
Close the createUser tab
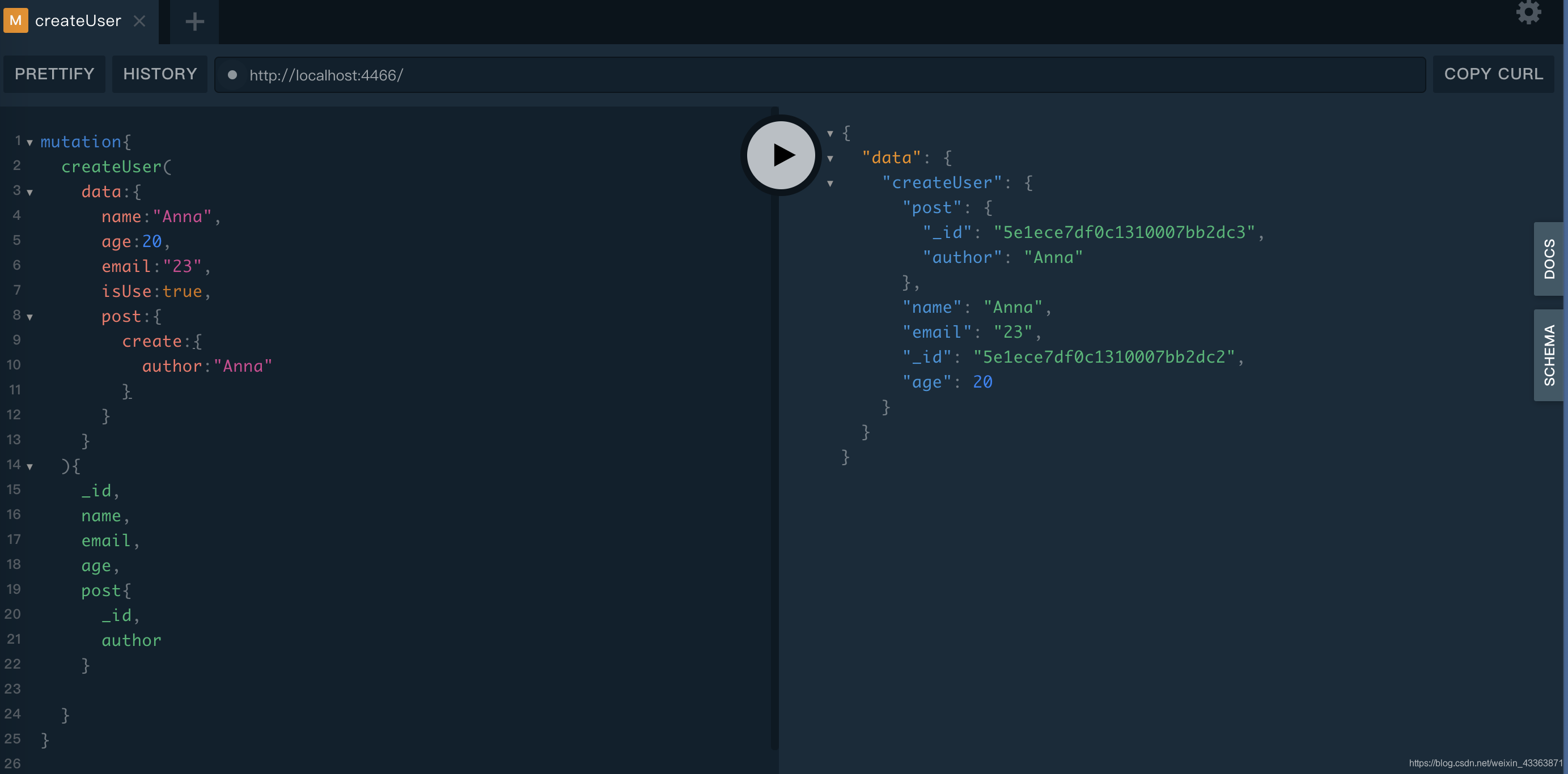[139, 22]
